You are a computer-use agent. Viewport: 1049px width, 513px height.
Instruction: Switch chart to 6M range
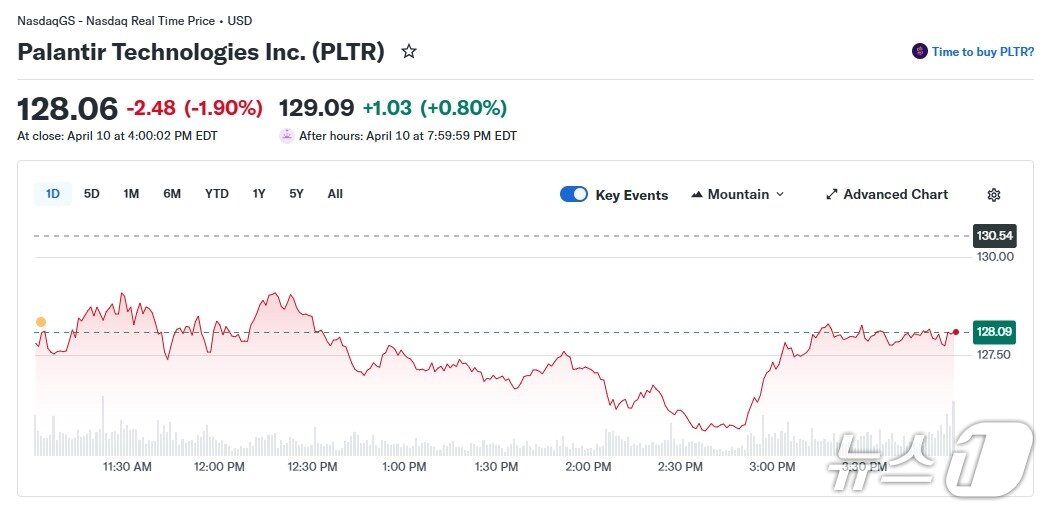pyautogui.click(x=172, y=194)
